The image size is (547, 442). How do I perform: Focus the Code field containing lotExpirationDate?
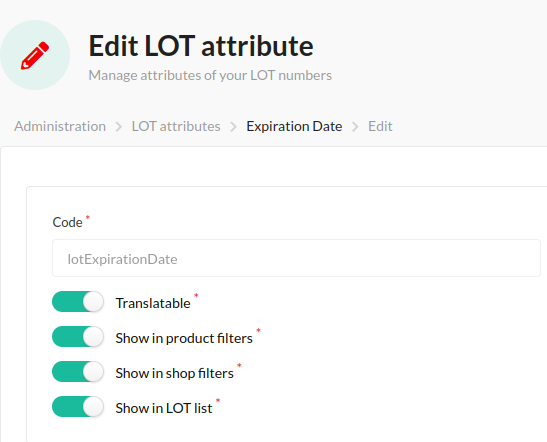coord(296,258)
